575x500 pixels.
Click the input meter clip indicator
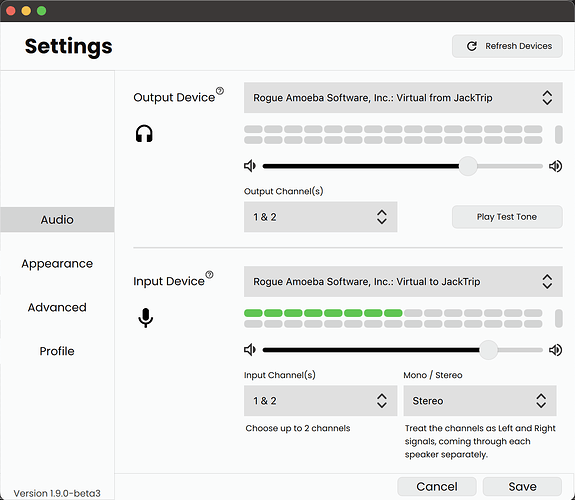coord(558,318)
